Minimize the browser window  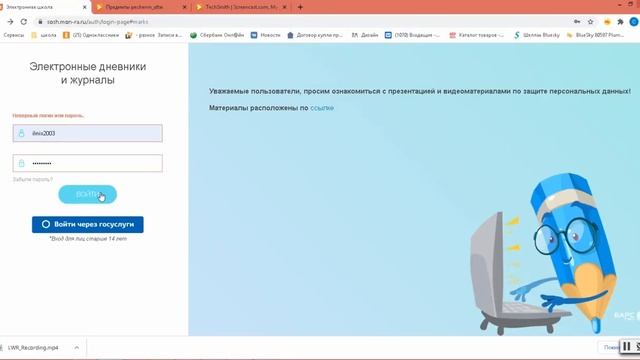[x=620, y=4]
